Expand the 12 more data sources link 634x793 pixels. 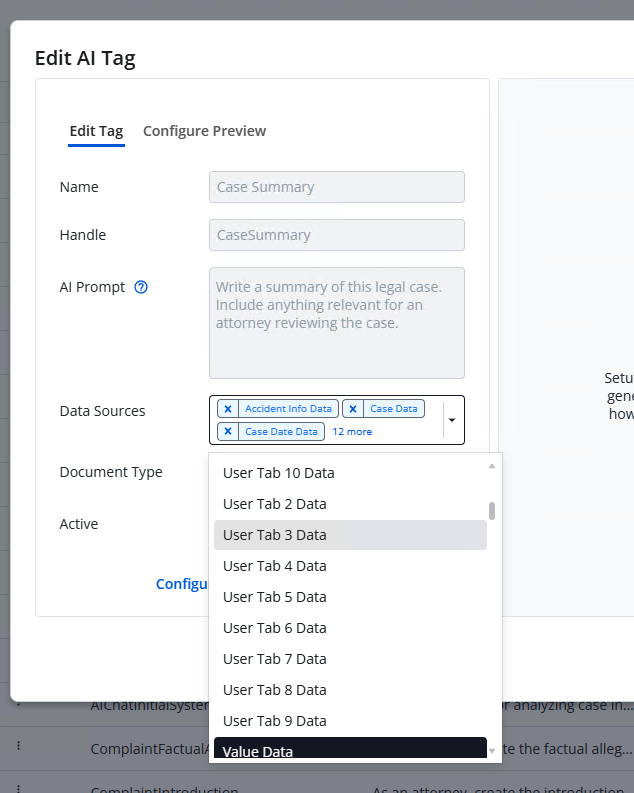point(352,432)
